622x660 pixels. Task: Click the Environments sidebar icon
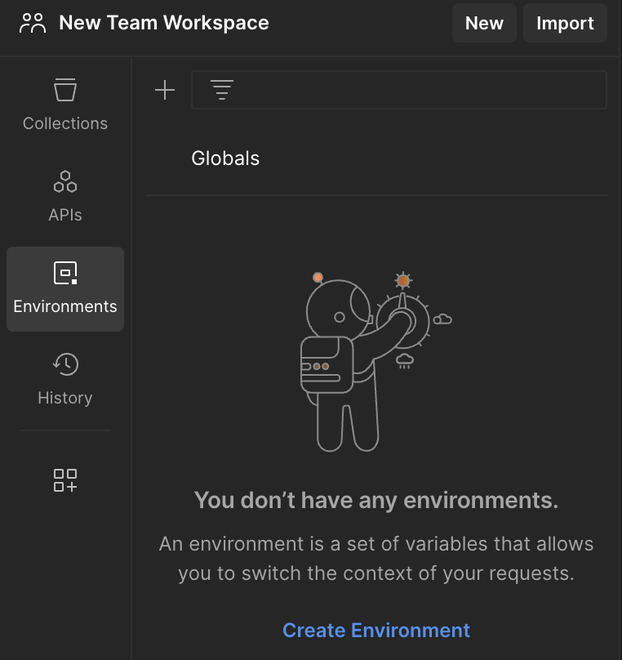coord(65,273)
